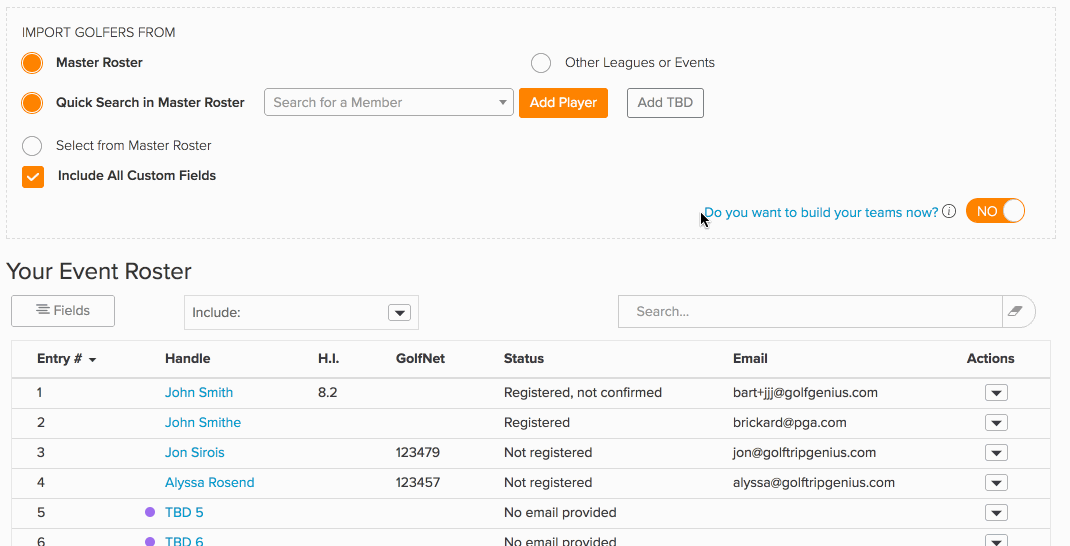
Task: Open actions arrow for TBD 5 row
Action: [996, 513]
